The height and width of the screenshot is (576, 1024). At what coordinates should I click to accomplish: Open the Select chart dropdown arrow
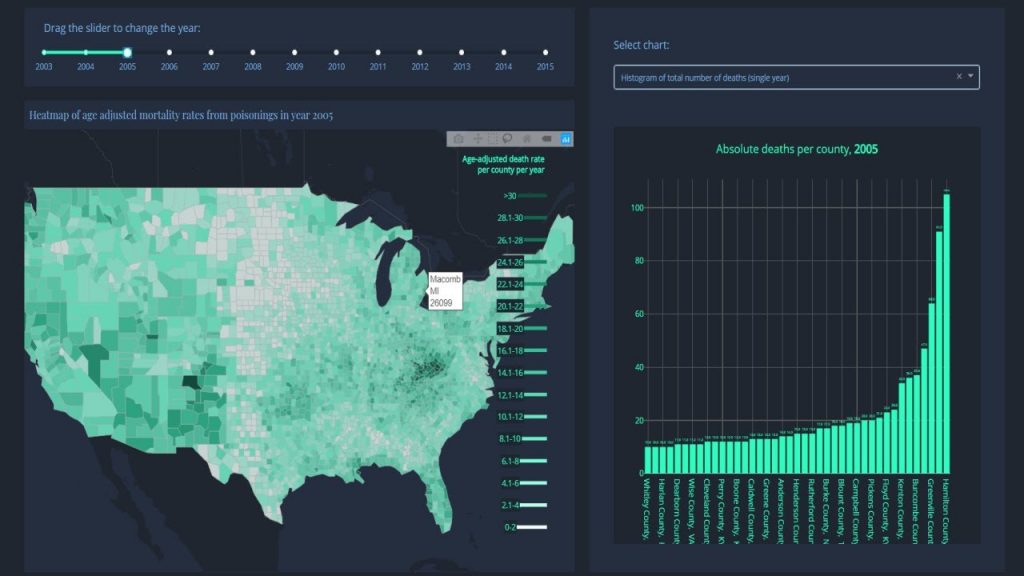coord(970,77)
